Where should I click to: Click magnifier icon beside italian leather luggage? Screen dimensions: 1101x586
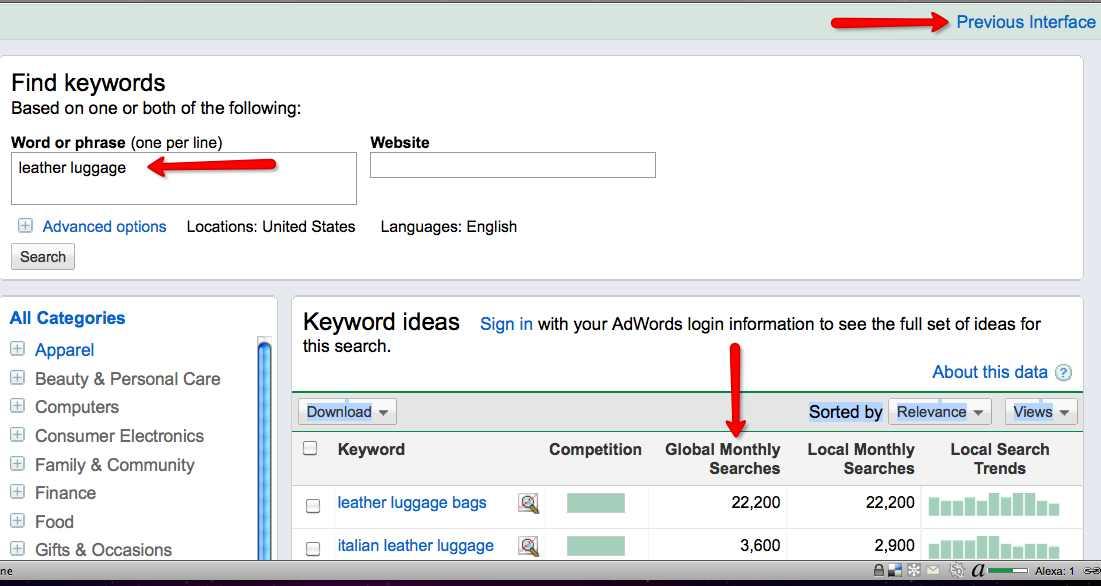[528, 546]
